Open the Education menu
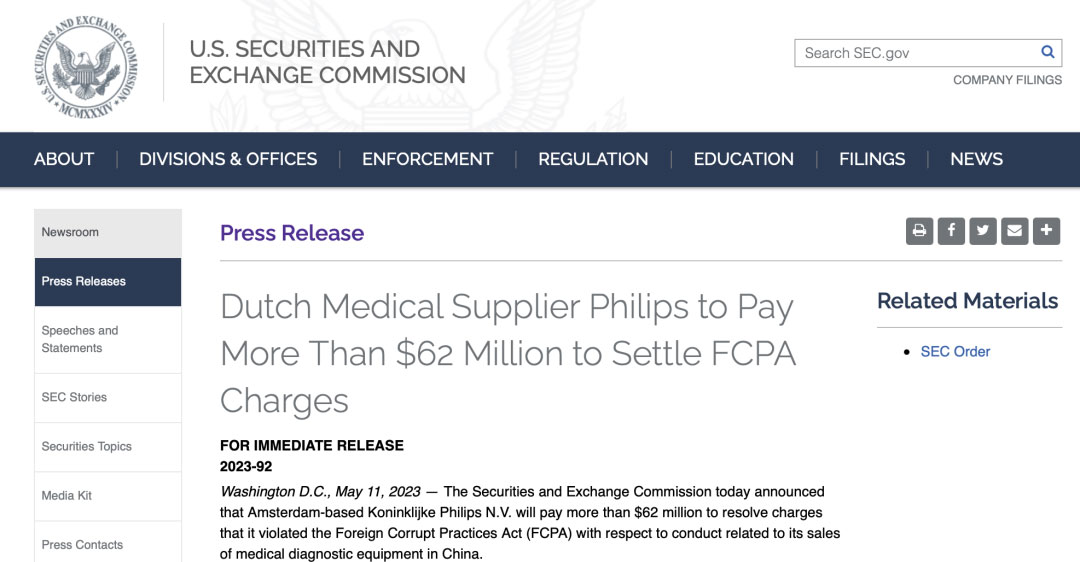1080x562 pixels. coord(743,159)
